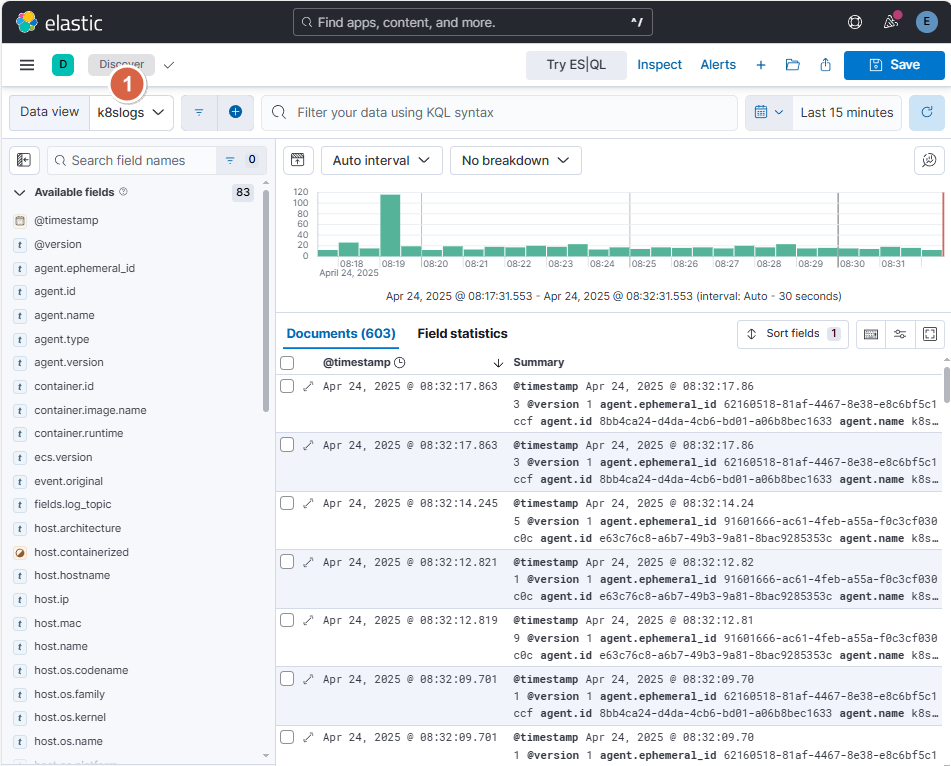This screenshot has width=951, height=766.
Task: Click the plus new search icon
Action: [x=761, y=65]
